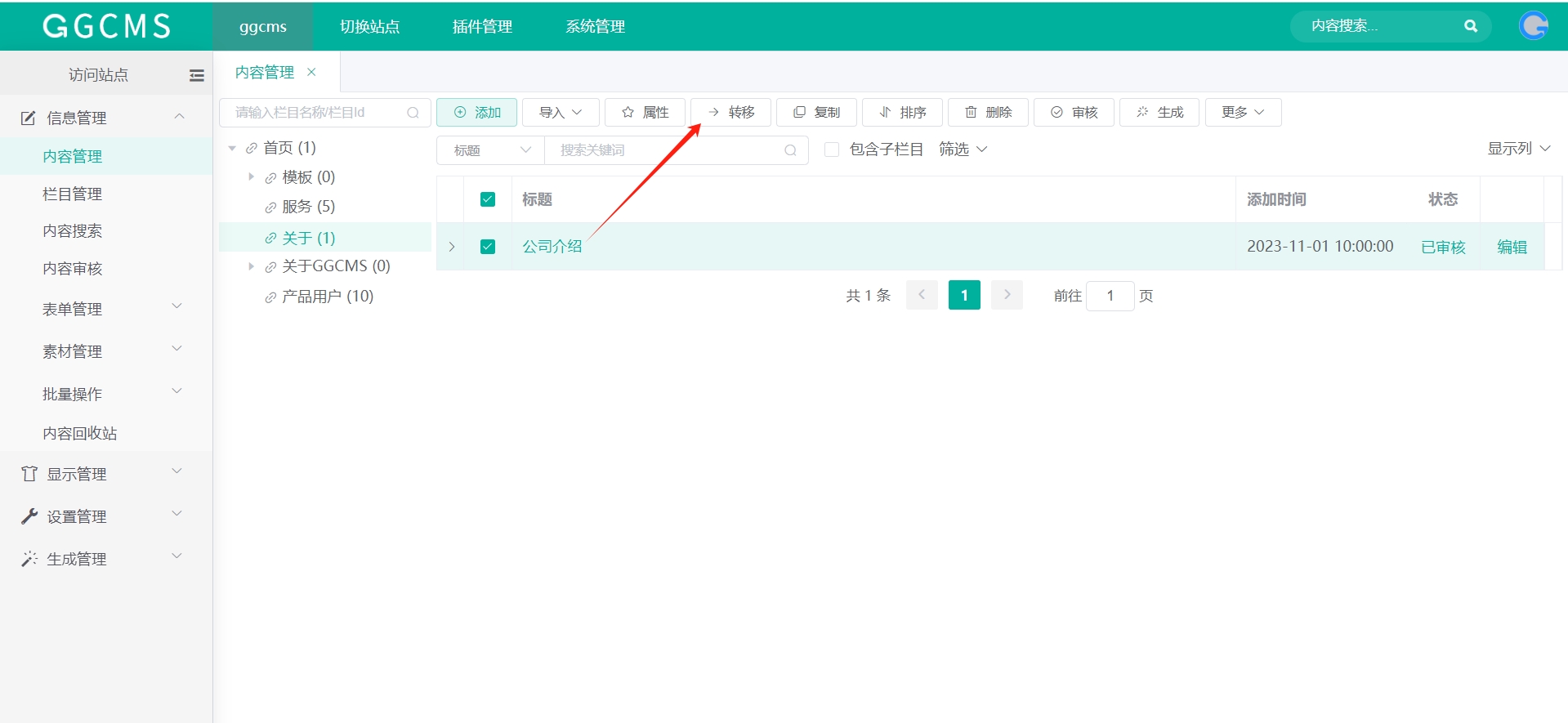Open the 更多 dropdown

click(1243, 112)
